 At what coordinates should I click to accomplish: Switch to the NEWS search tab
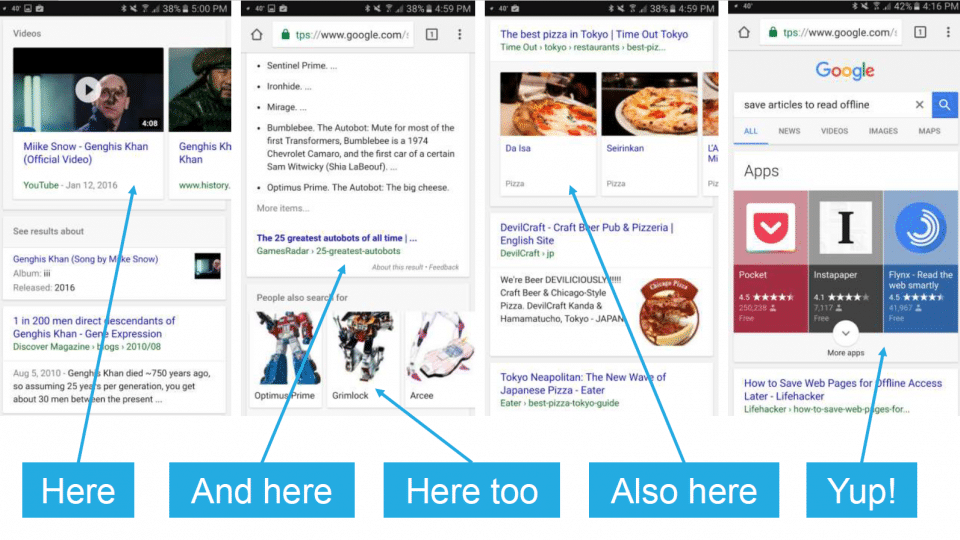tap(789, 131)
